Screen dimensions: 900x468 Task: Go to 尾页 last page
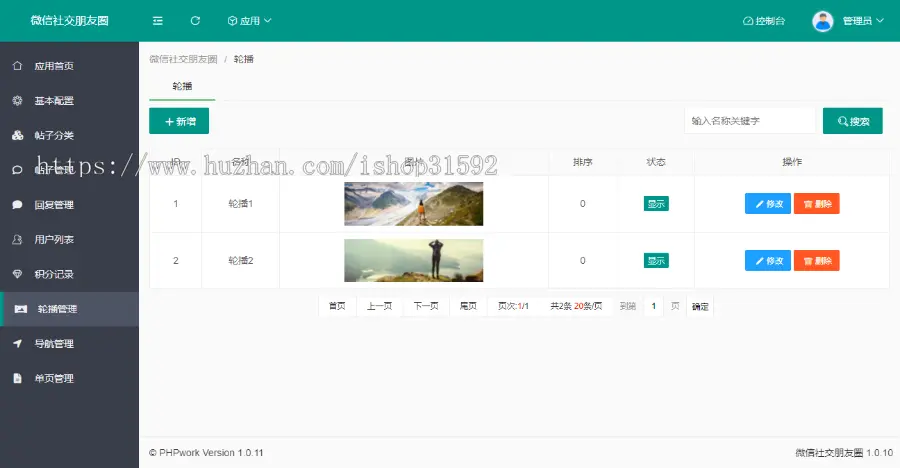[x=468, y=306]
